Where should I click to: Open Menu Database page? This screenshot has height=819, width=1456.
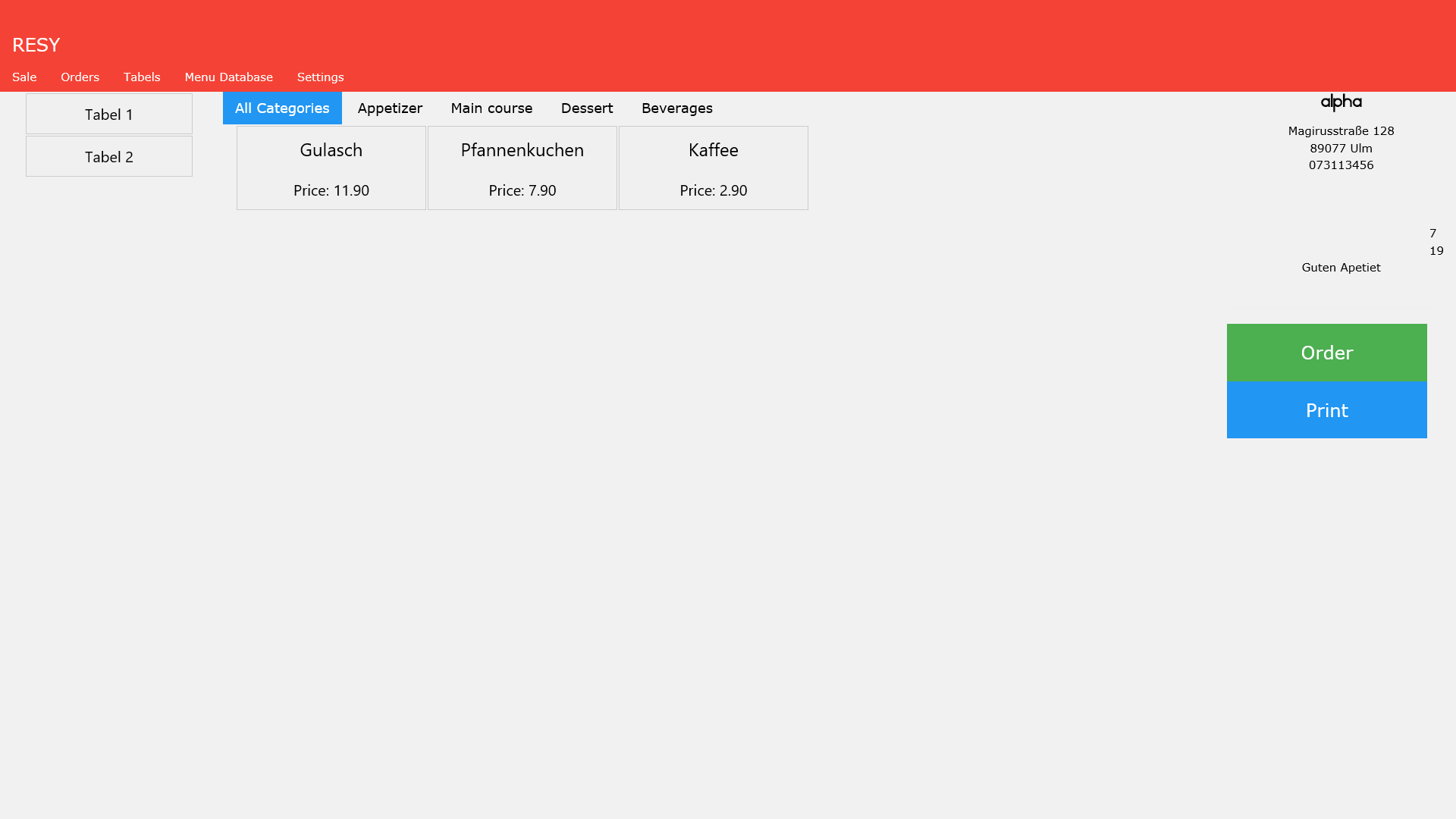click(x=228, y=77)
